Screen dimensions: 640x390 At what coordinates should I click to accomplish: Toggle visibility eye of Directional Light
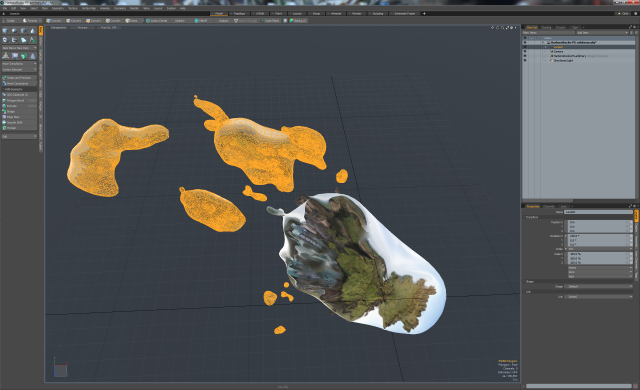click(x=525, y=60)
